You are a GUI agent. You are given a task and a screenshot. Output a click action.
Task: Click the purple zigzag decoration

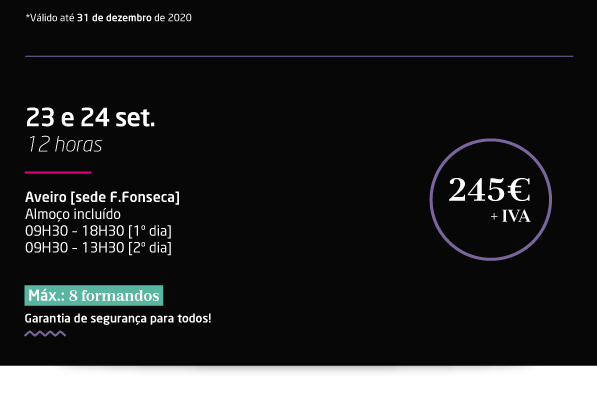[45, 334]
